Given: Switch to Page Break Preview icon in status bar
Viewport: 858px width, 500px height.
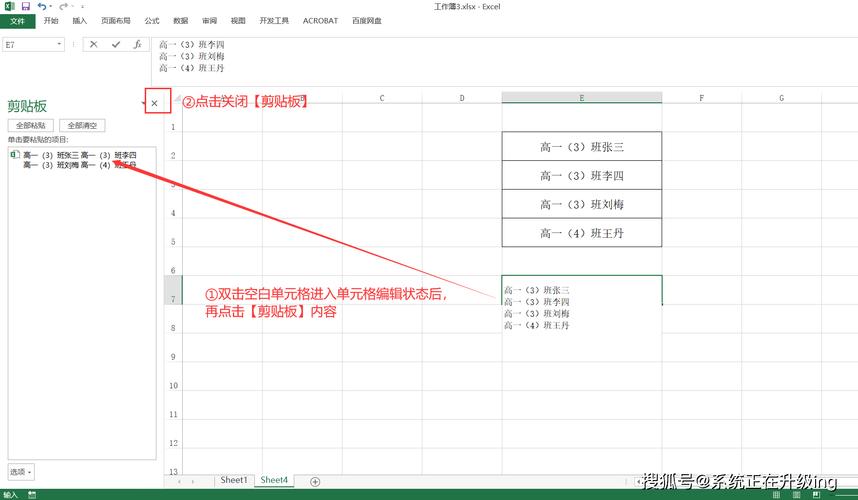Looking at the screenshot, I should click(x=816, y=495).
